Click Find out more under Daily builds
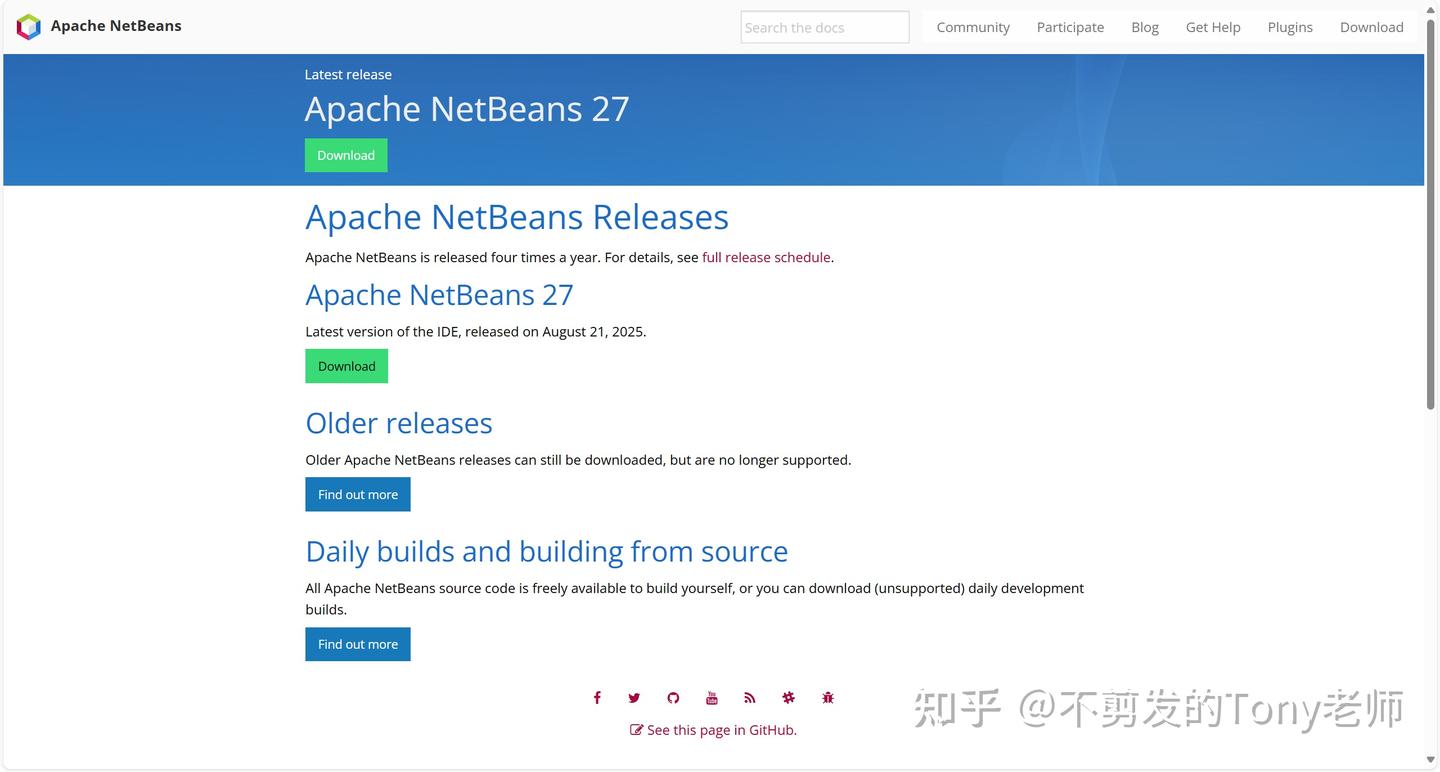The image size is (1440, 772). pyautogui.click(x=358, y=644)
